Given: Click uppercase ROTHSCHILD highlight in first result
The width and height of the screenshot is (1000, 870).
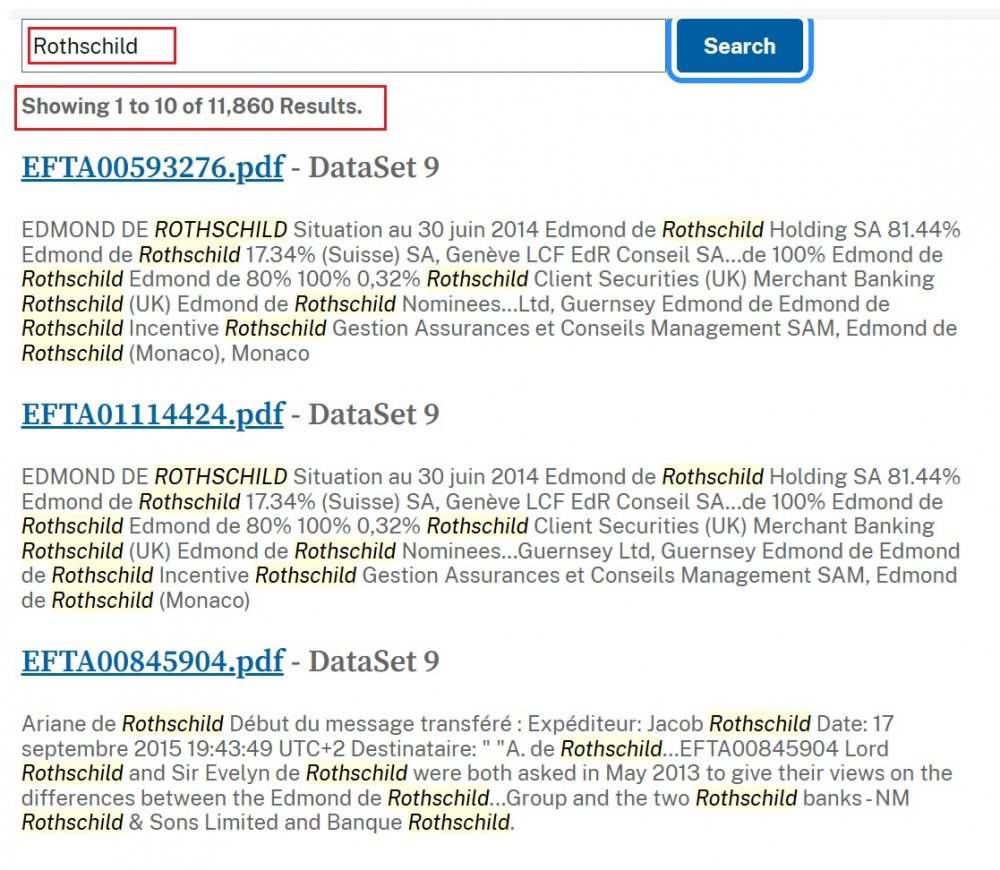Looking at the screenshot, I should 220,229.
